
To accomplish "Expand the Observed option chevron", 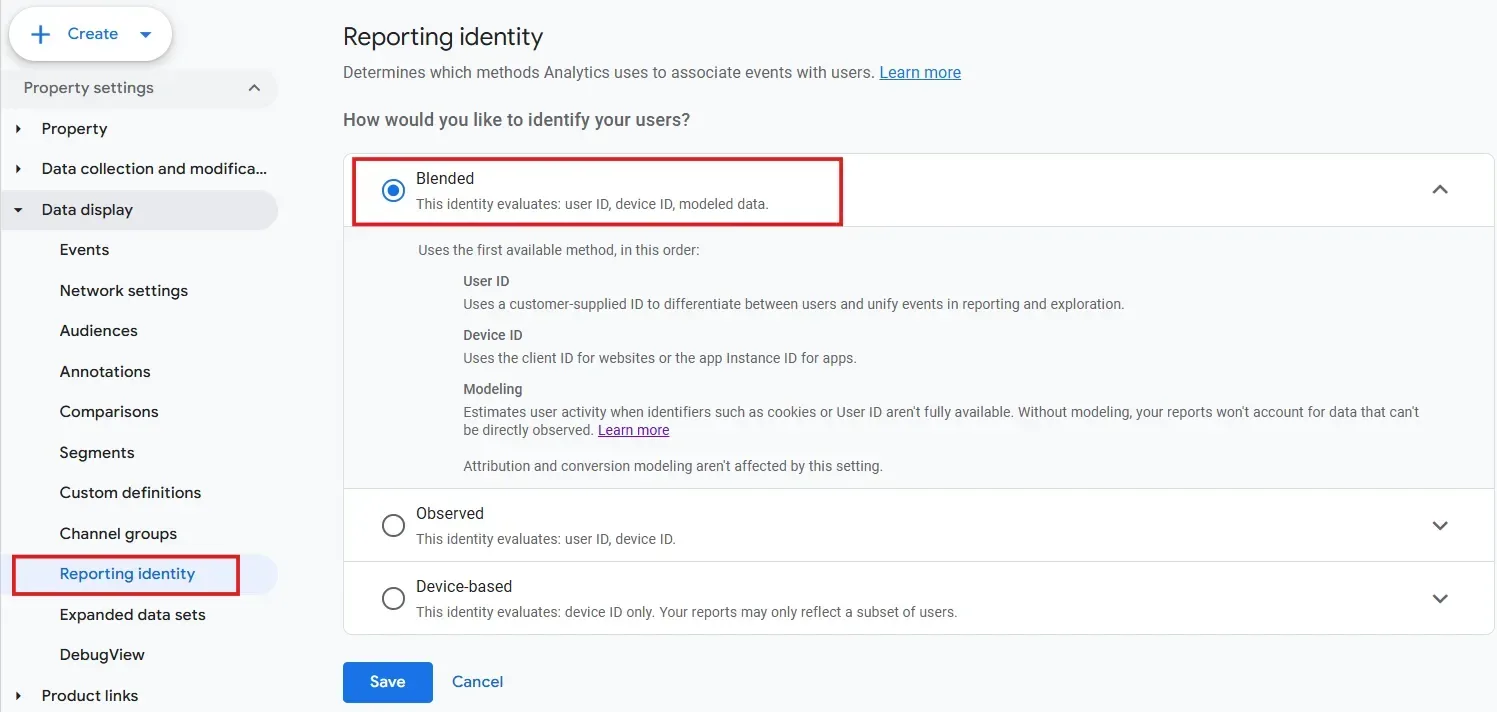I will 1440,525.
